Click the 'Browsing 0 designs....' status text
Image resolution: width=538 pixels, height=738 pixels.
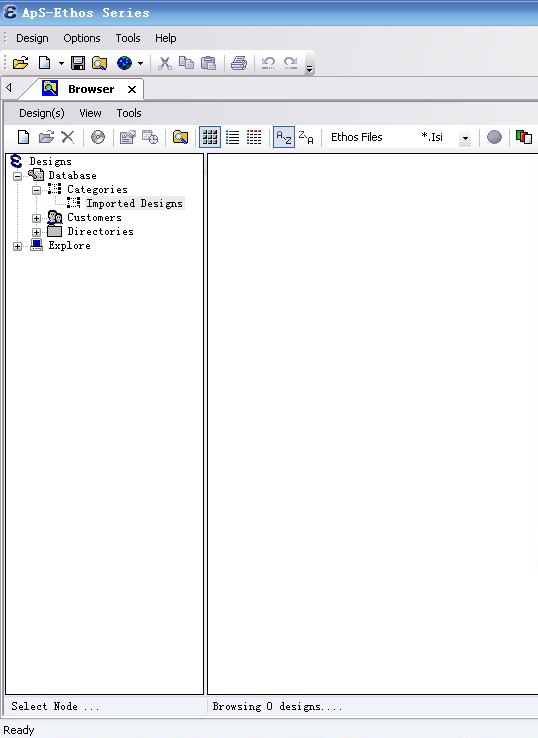point(277,706)
